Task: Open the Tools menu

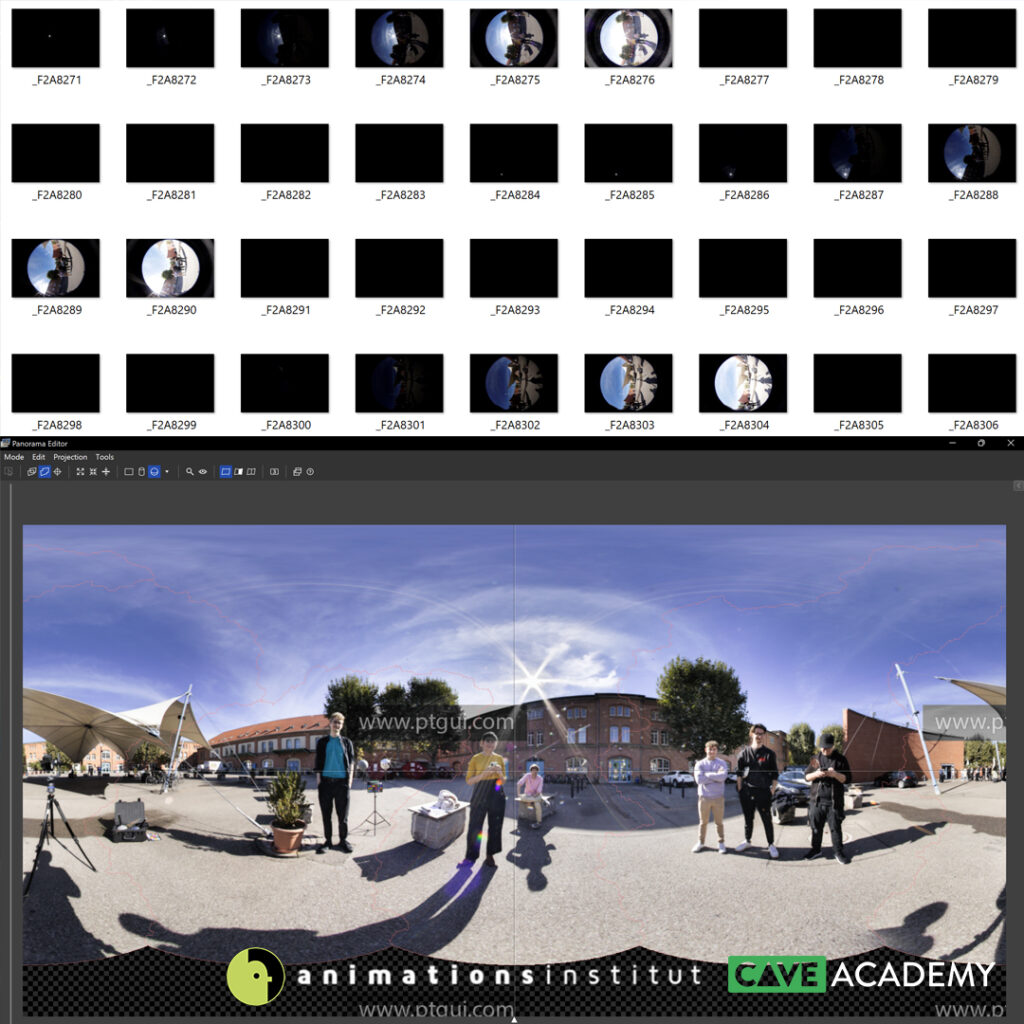Action: [x=105, y=457]
